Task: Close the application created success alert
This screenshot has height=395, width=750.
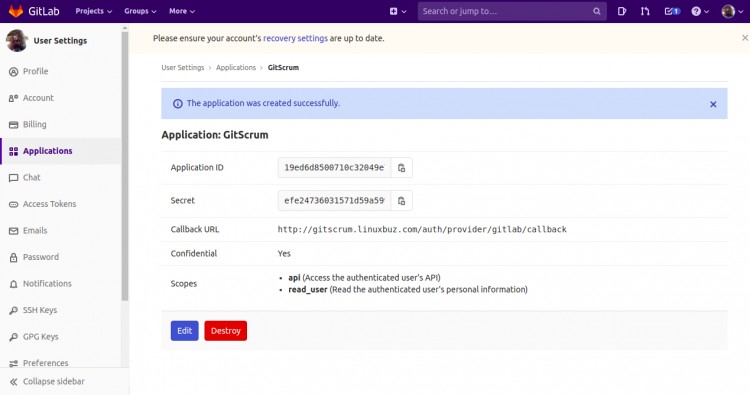Action: pyautogui.click(x=713, y=104)
